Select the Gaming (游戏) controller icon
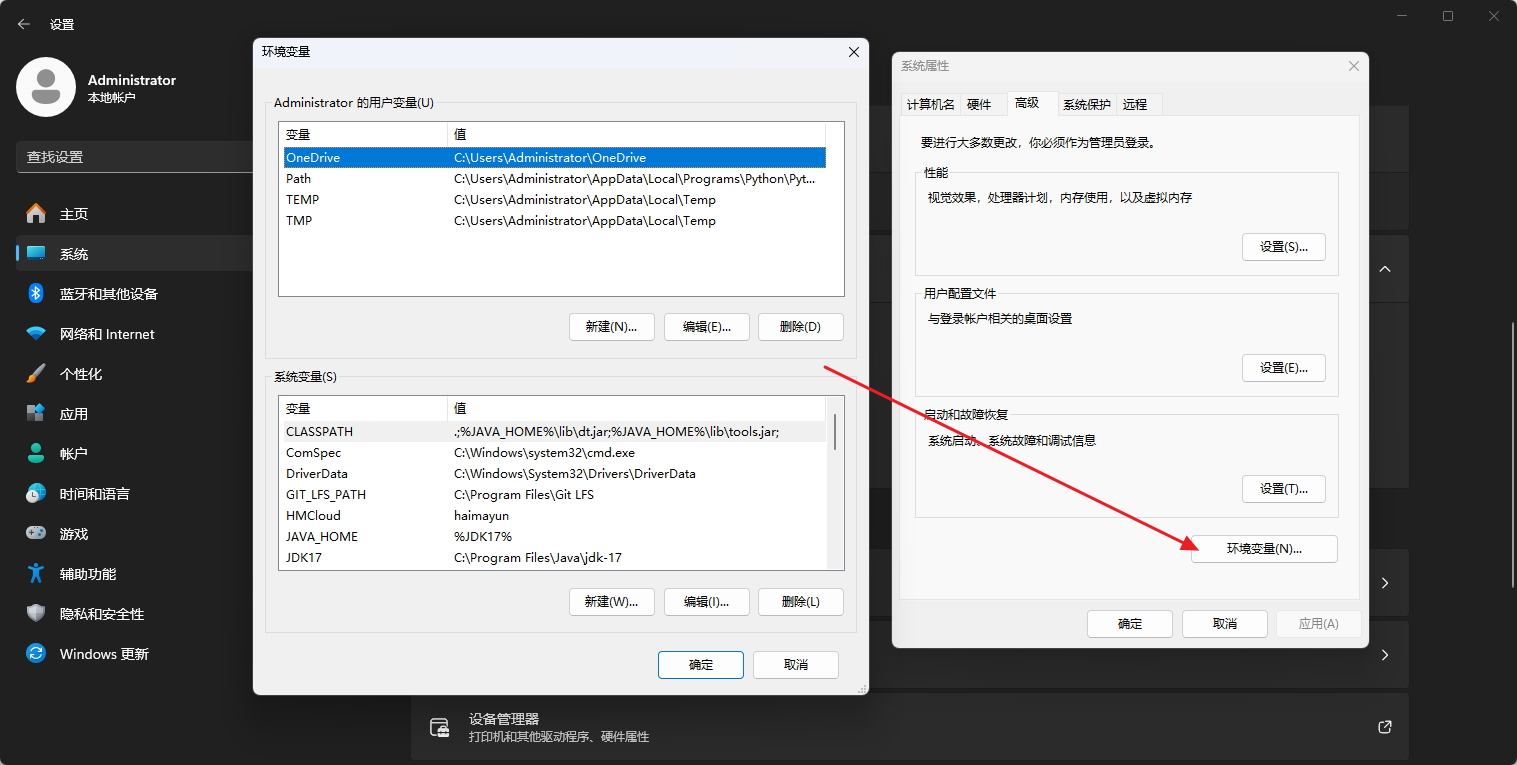The width and height of the screenshot is (1517, 765). click(x=36, y=534)
